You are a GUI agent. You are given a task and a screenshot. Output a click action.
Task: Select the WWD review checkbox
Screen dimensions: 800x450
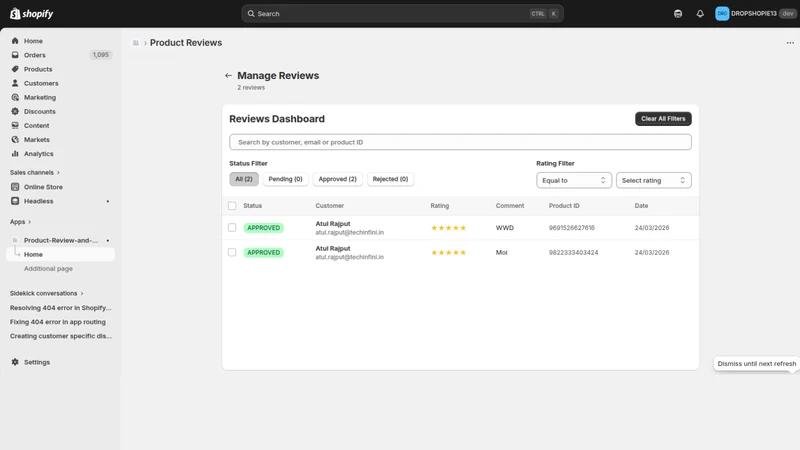tap(232, 228)
